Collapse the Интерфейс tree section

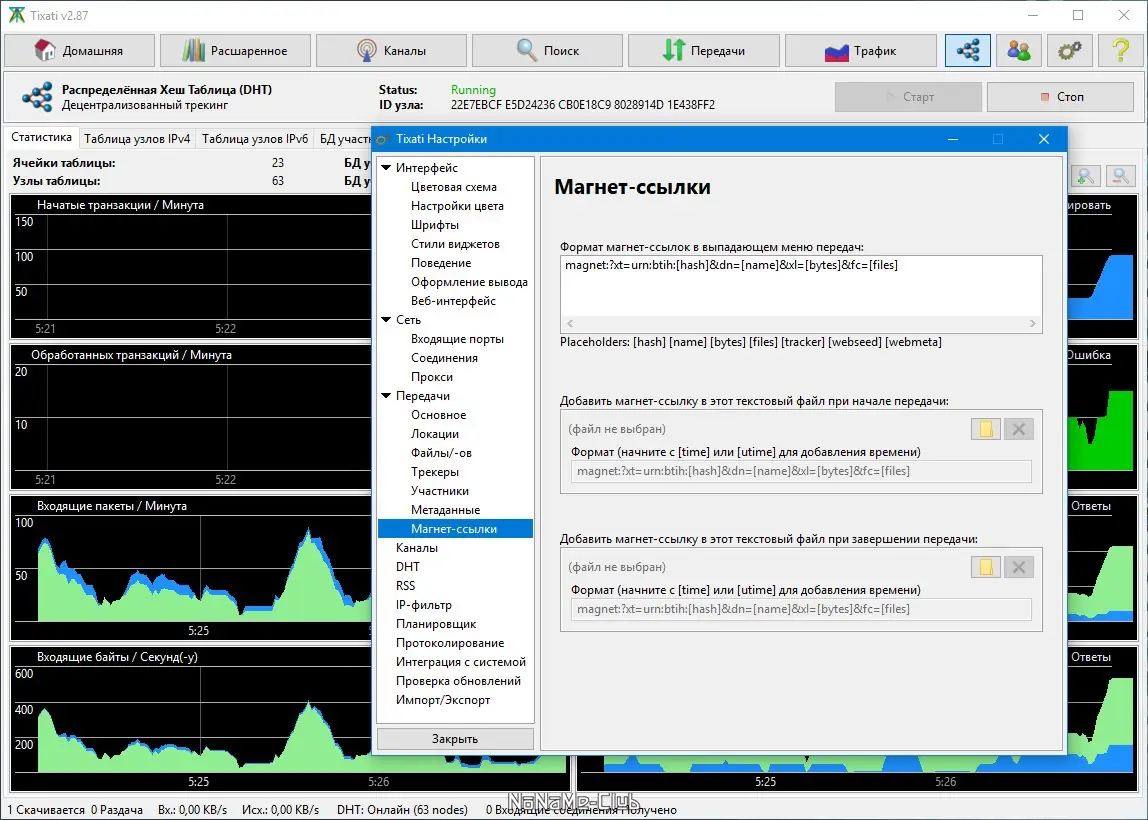[386, 168]
